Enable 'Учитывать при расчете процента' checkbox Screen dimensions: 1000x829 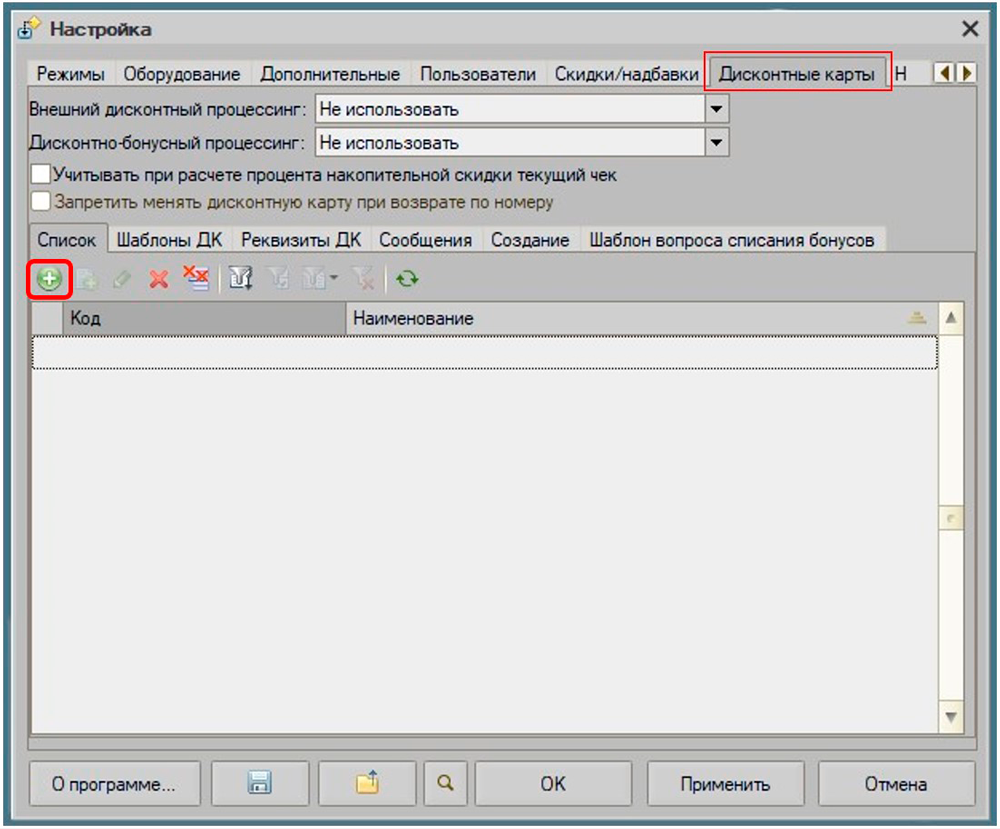point(41,175)
